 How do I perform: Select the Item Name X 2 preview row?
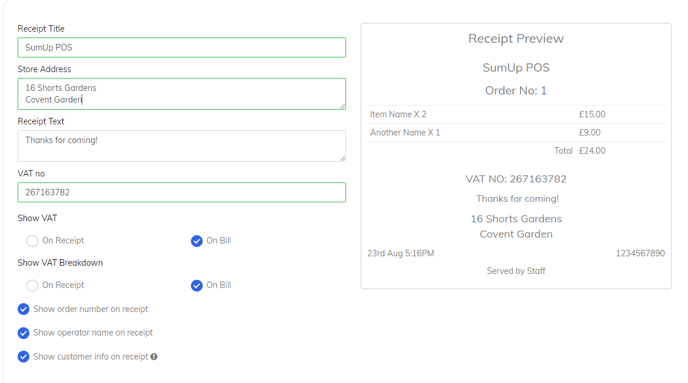[516, 115]
